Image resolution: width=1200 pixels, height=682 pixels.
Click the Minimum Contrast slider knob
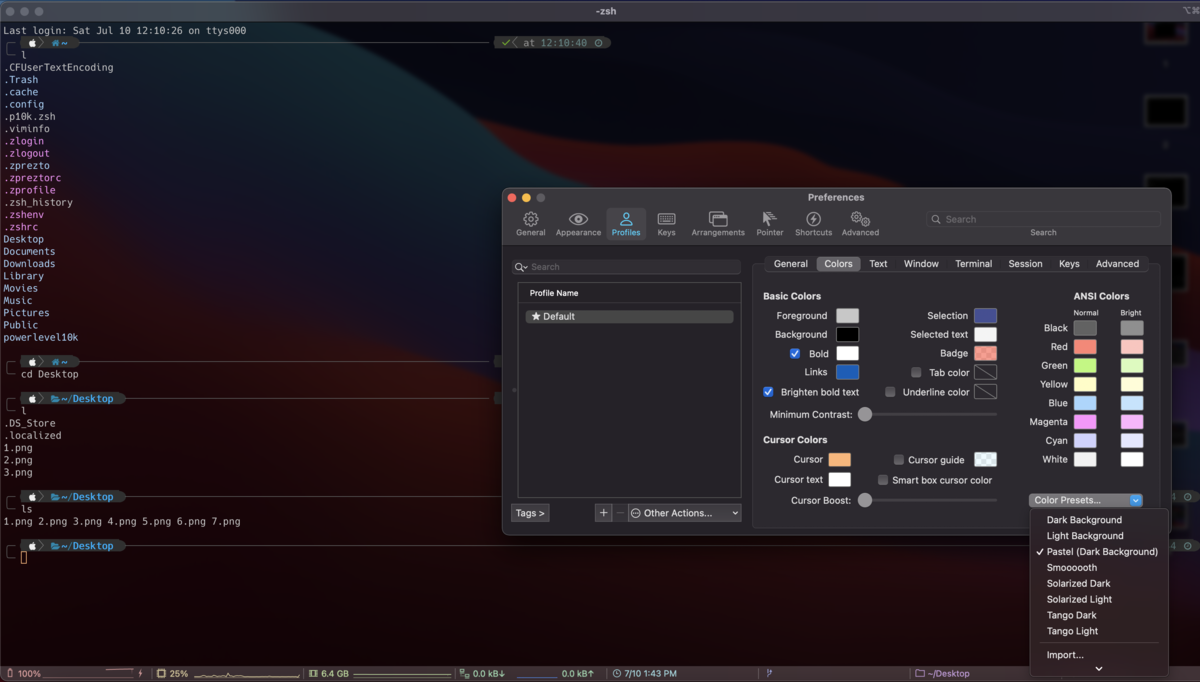865,414
